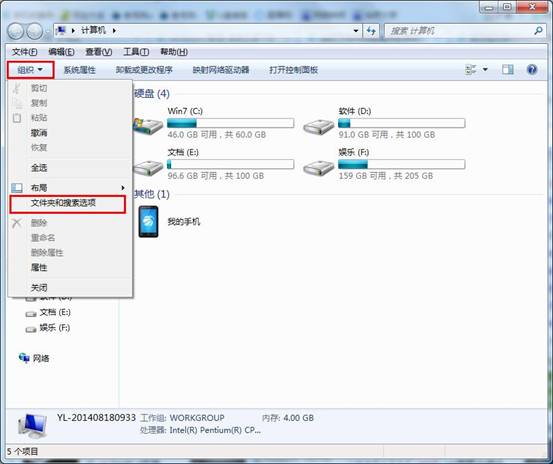Click '工作组: WORKGROUP' in details pane
Screen dimensions: 553x464
click(x=182, y=418)
